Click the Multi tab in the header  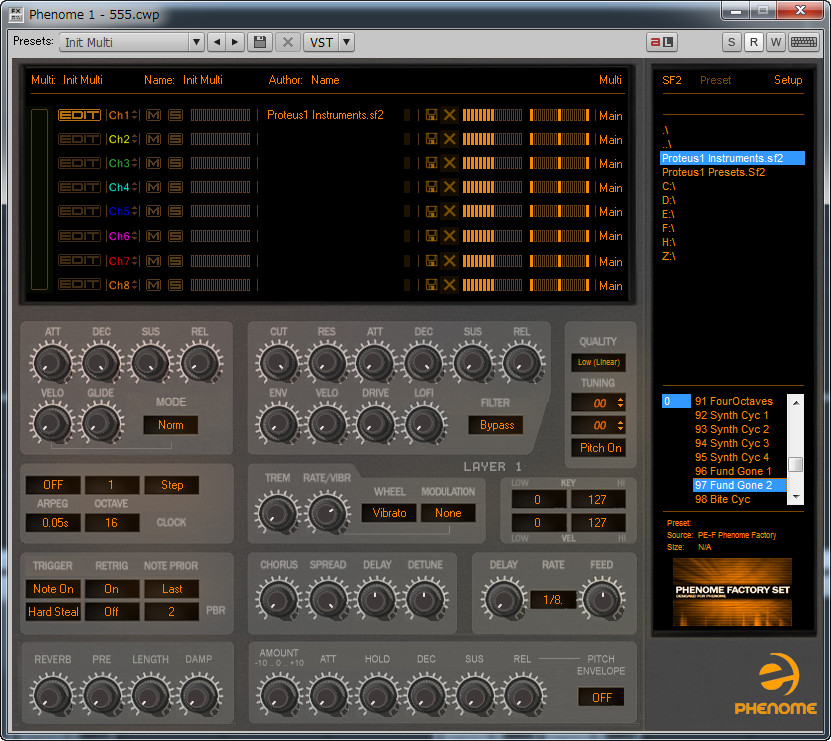[610, 80]
